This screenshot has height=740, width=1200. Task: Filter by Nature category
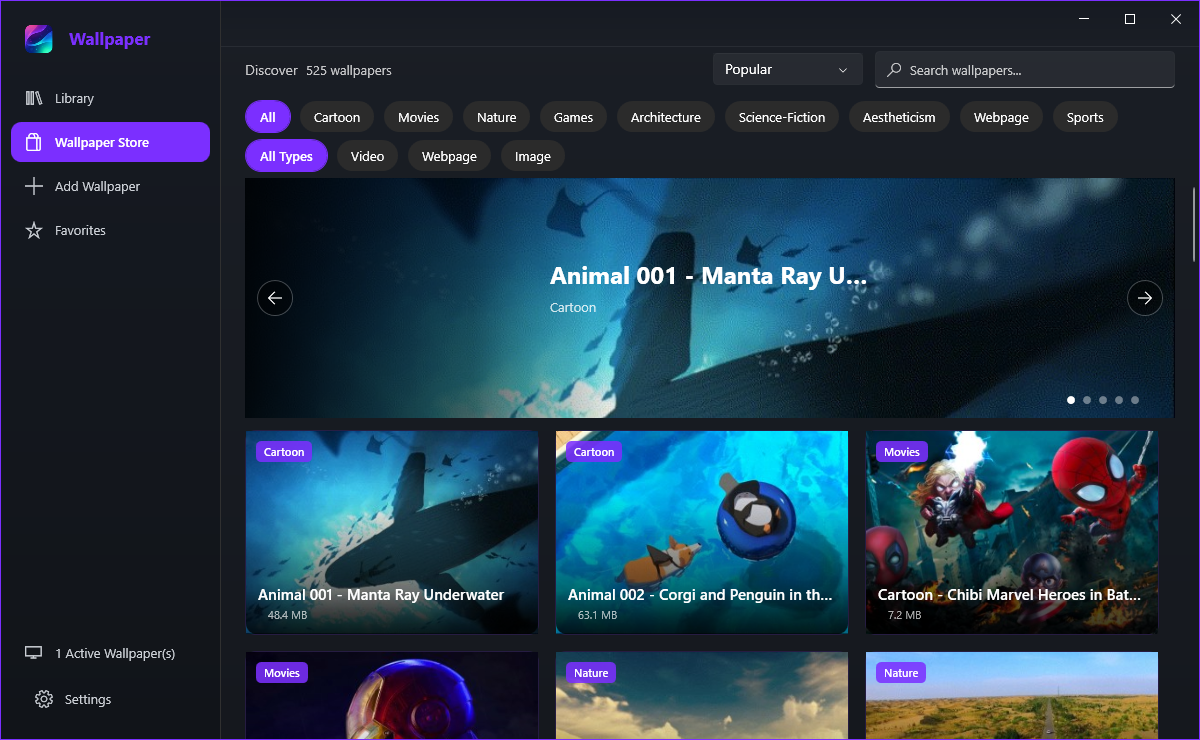point(497,117)
